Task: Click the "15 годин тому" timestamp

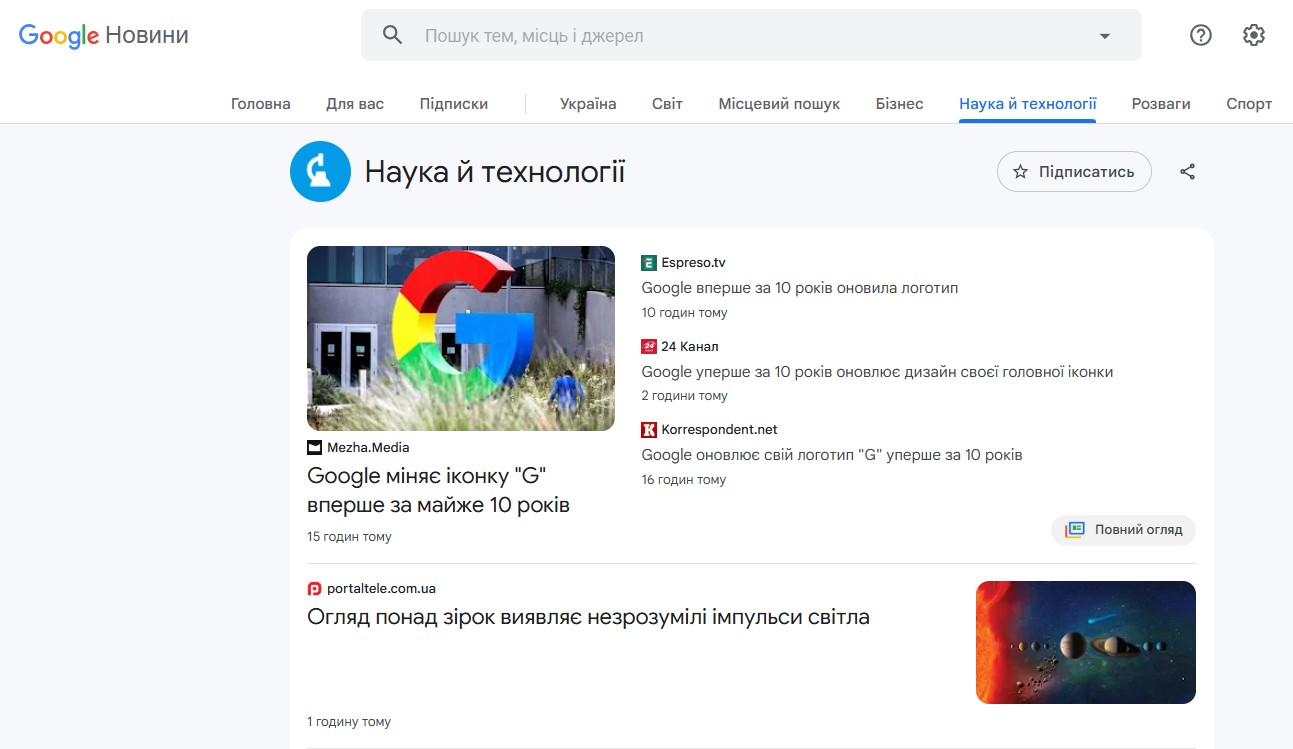Action: 349,537
